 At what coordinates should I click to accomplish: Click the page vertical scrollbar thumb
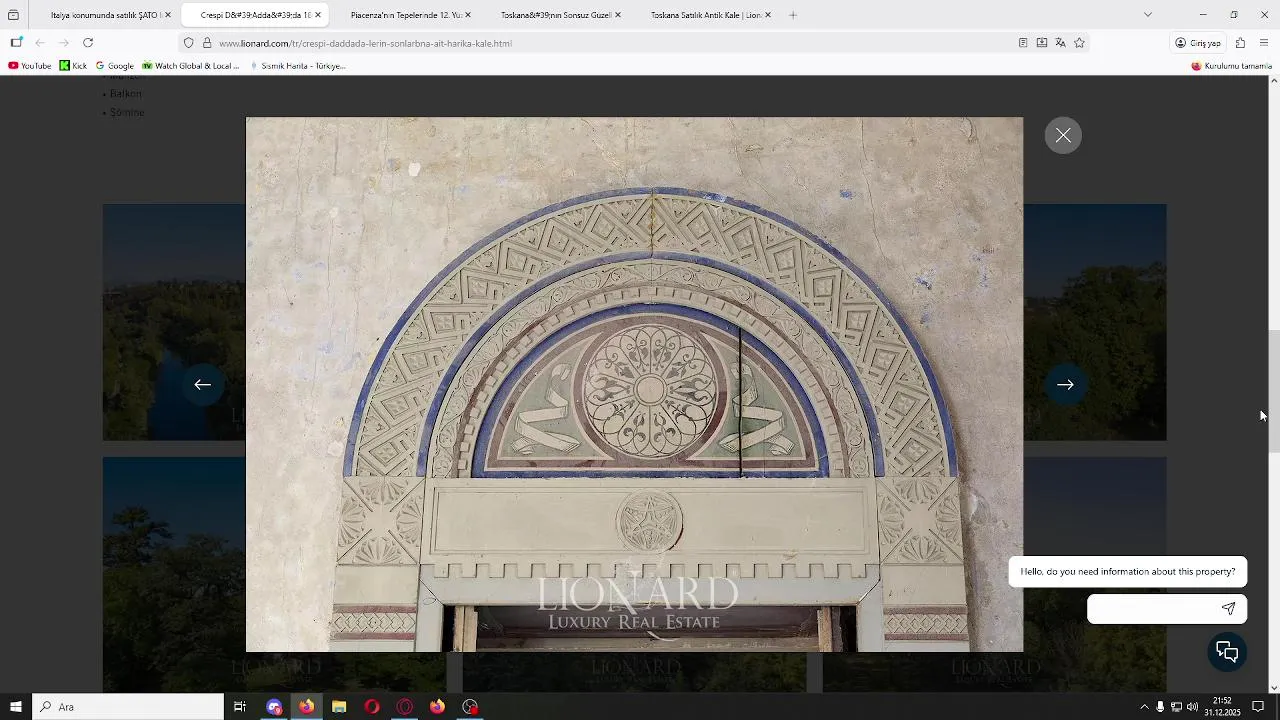(x=1273, y=392)
